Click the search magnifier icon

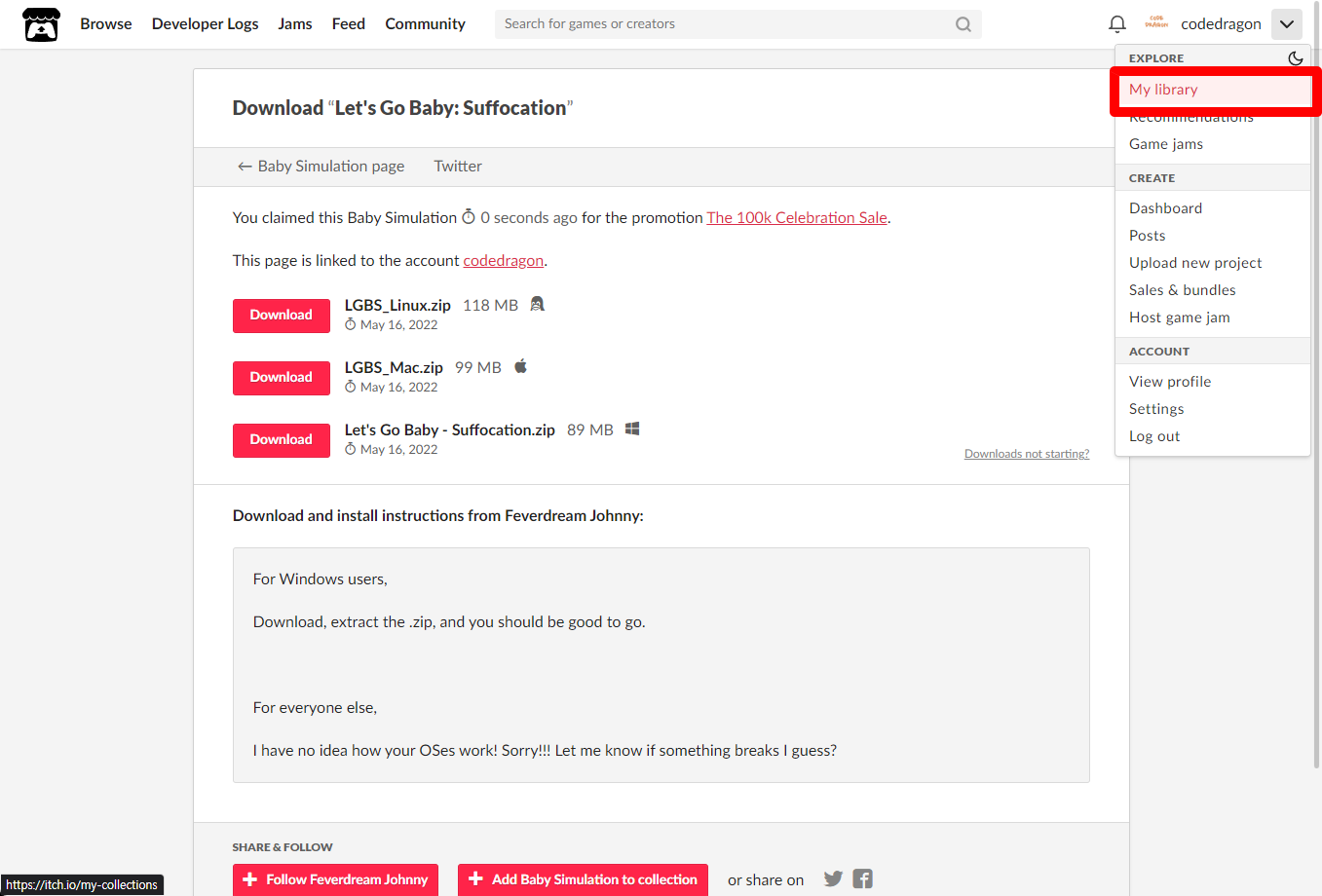tap(963, 24)
